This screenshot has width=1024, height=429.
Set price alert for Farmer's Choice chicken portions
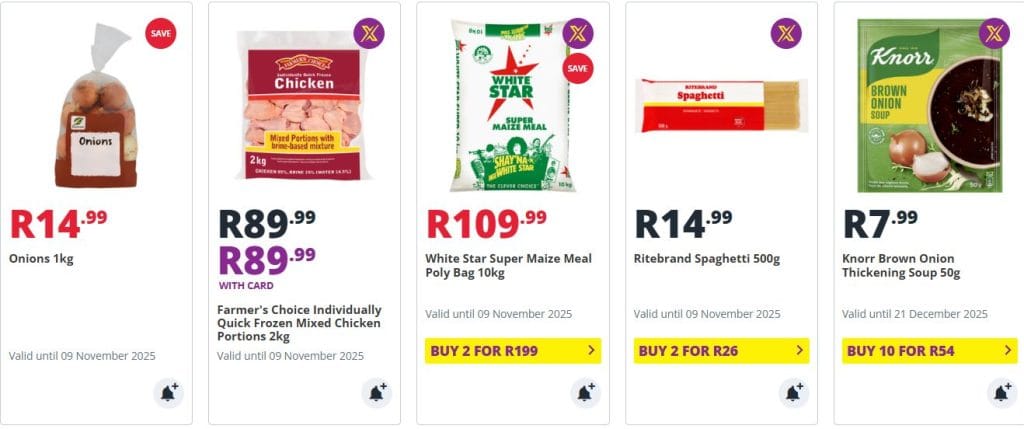(x=377, y=393)
